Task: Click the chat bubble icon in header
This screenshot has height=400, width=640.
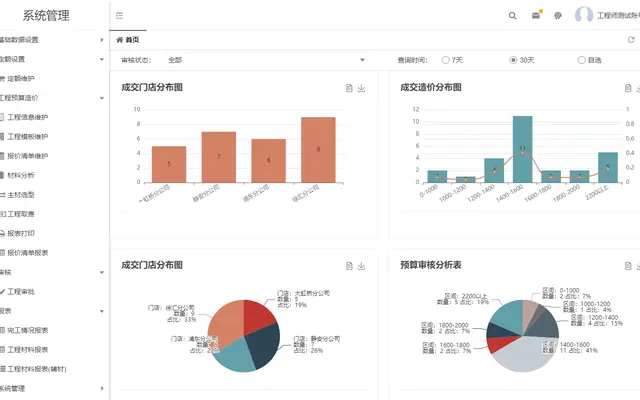Action: [558, 16]
